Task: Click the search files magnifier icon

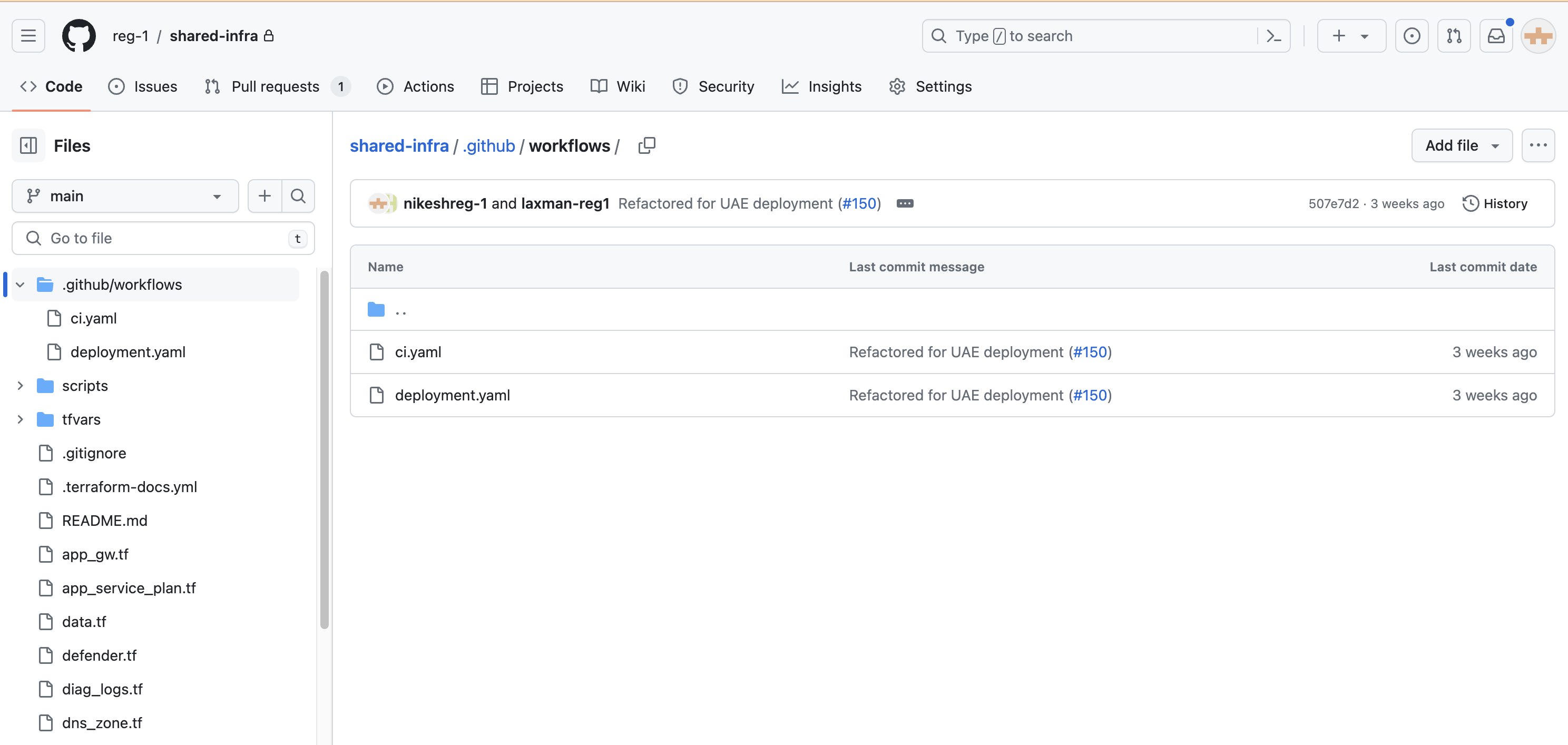Action: [298, 196]
